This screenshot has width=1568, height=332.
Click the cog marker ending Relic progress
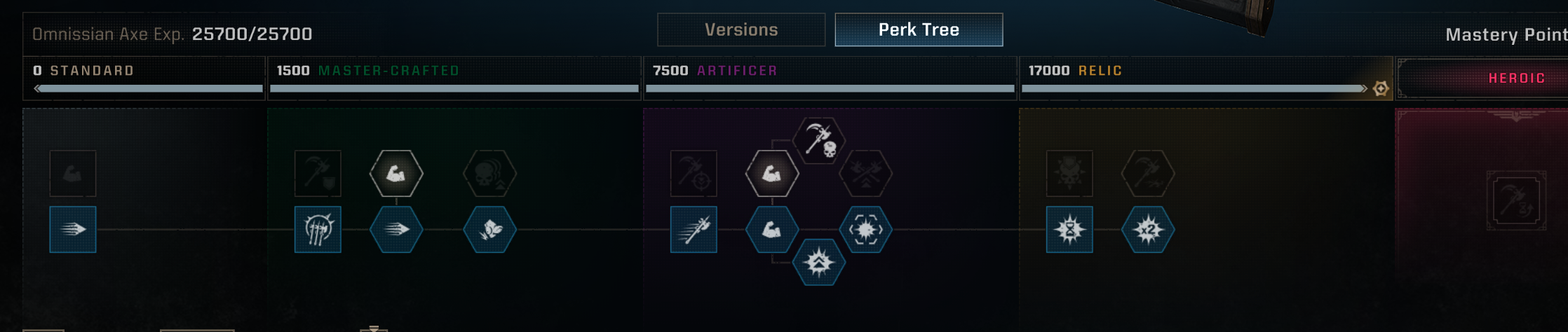pyautogui.click(x=1381, y=89)
